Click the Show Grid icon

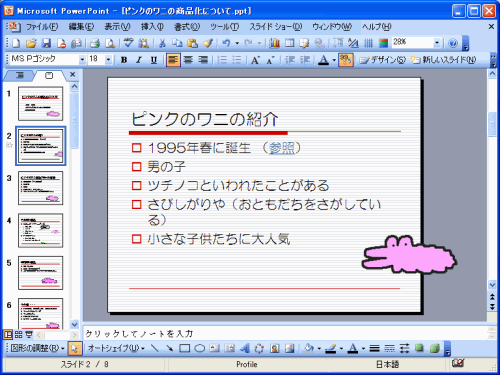click(x=368, y=43)
